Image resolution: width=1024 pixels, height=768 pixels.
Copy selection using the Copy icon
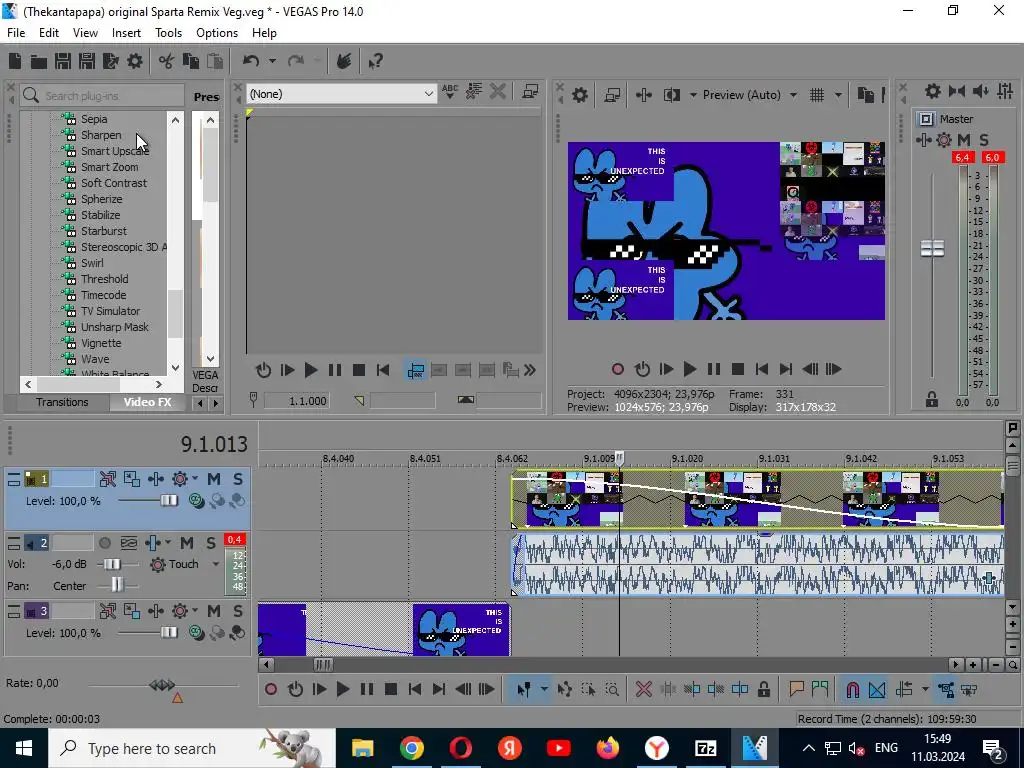tap(191, 61)
